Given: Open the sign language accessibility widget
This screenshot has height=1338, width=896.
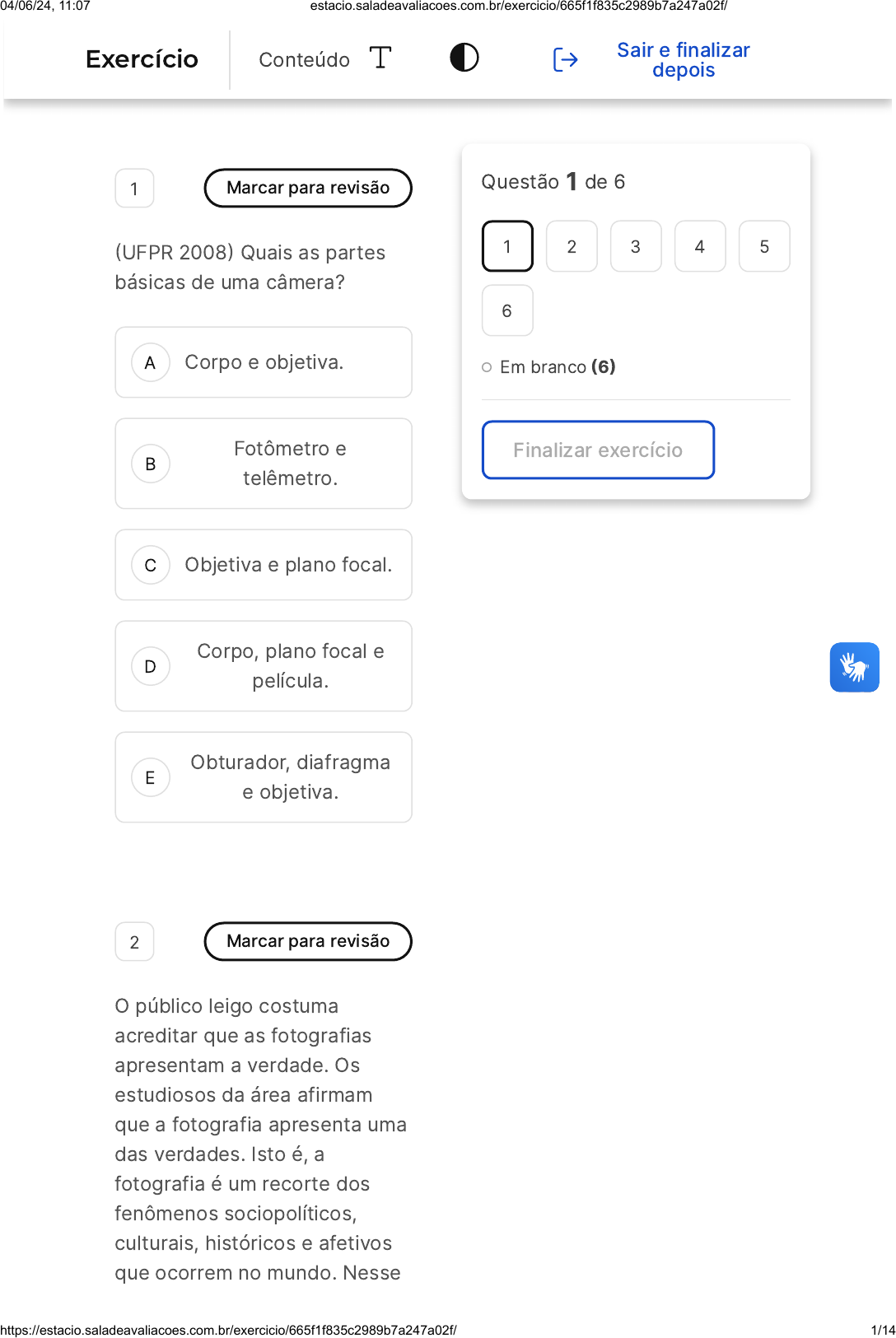Looking at the screenshot, I should pyautogui.click(x=854, y=667).
